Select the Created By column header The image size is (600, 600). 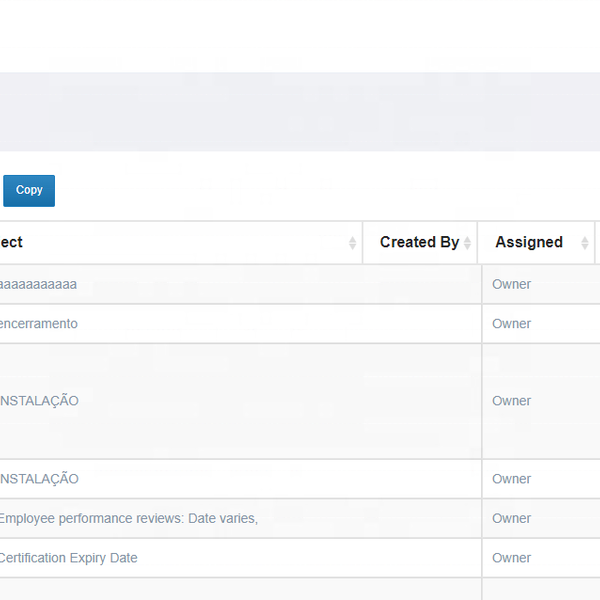click(419, 242)
